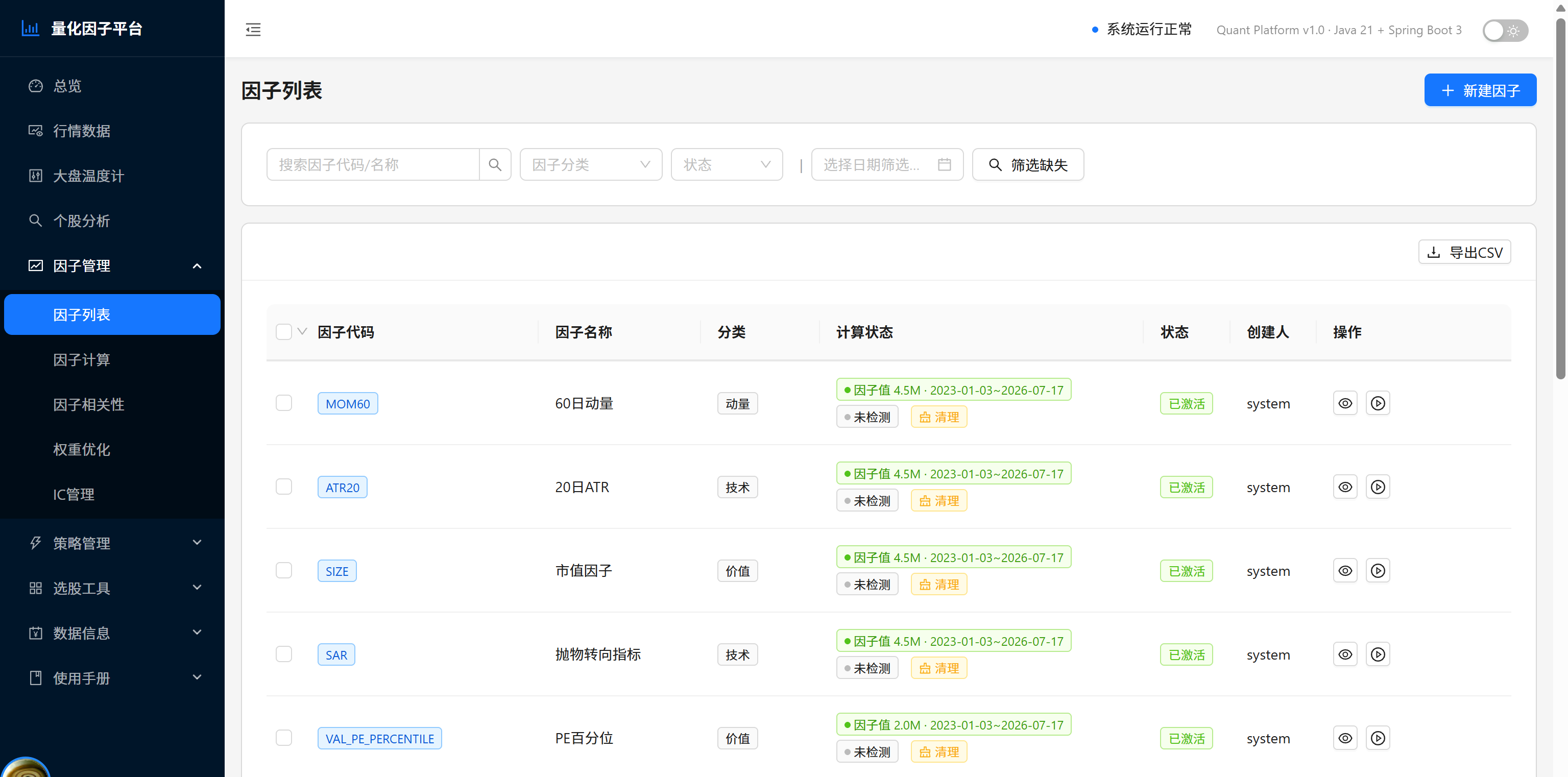
Task: Run calculation for VAL_PE_PERCENTILE via play icon
Action: [1378, 738]
